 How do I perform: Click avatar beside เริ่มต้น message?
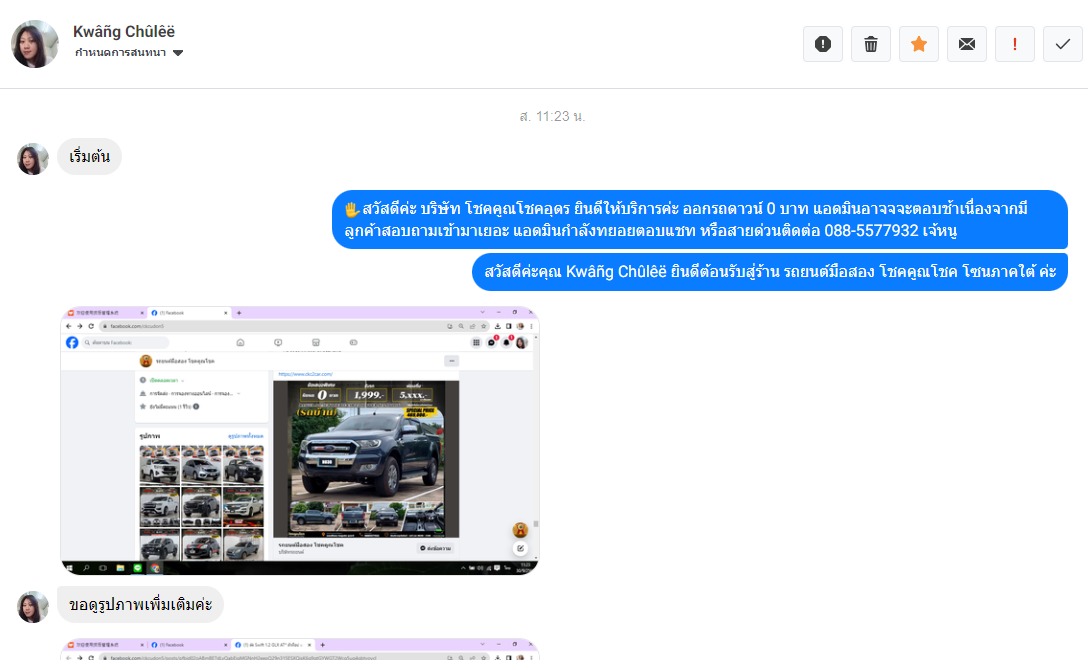tap(33, 160)
